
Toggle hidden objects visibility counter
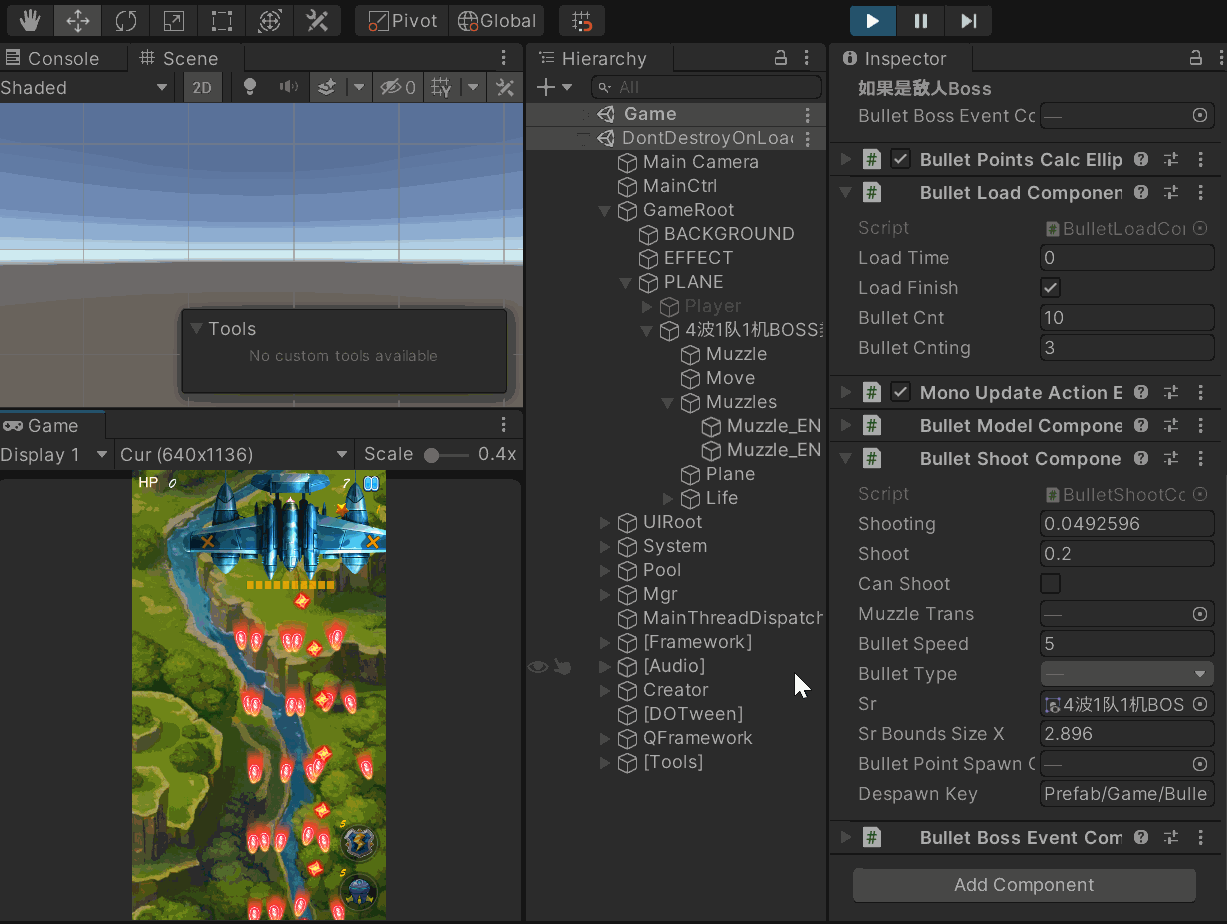tap(398, 87)
